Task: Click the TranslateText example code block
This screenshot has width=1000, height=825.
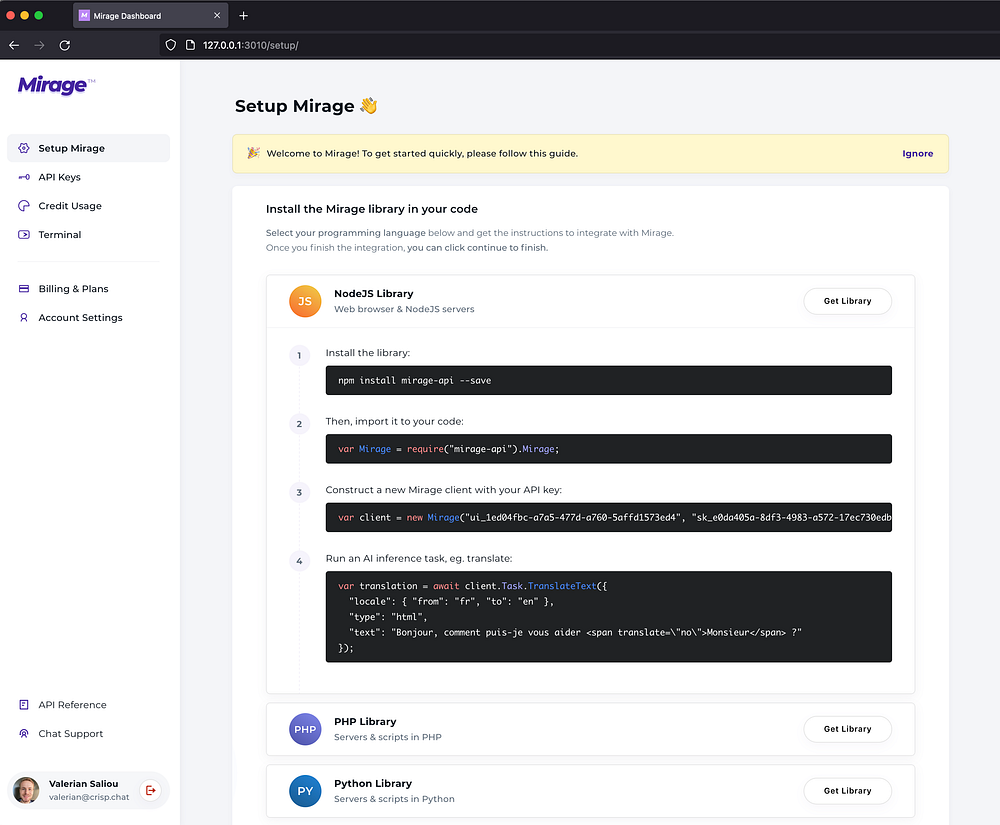Action: coord(608,617)
